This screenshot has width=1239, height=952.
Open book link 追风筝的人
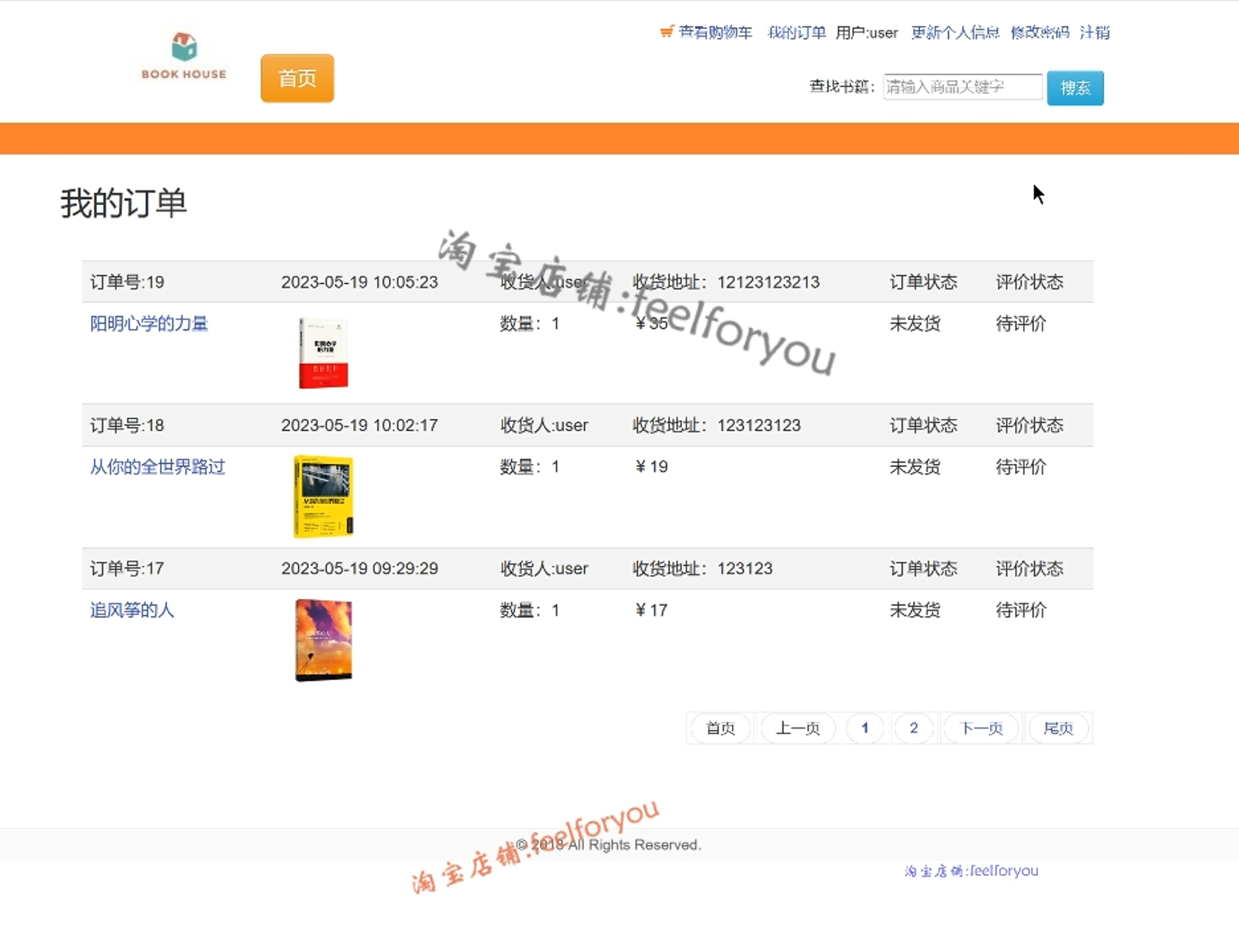tap(132, 610)
